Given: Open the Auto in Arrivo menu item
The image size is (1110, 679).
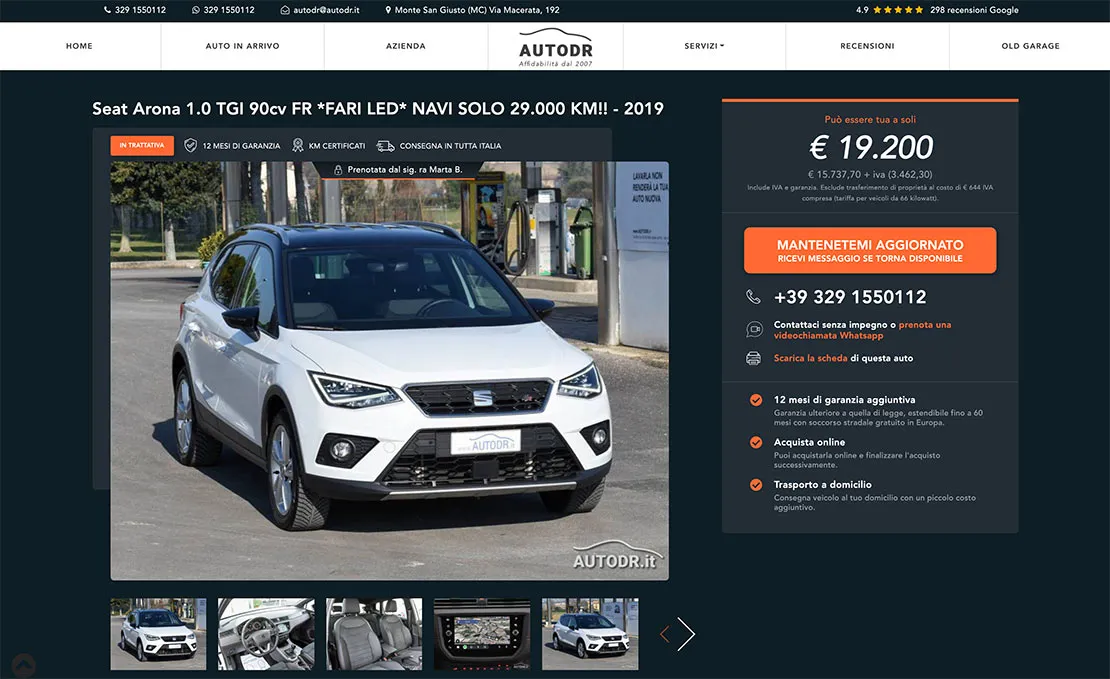Looking at the screenshot, I should coord(243,46).
